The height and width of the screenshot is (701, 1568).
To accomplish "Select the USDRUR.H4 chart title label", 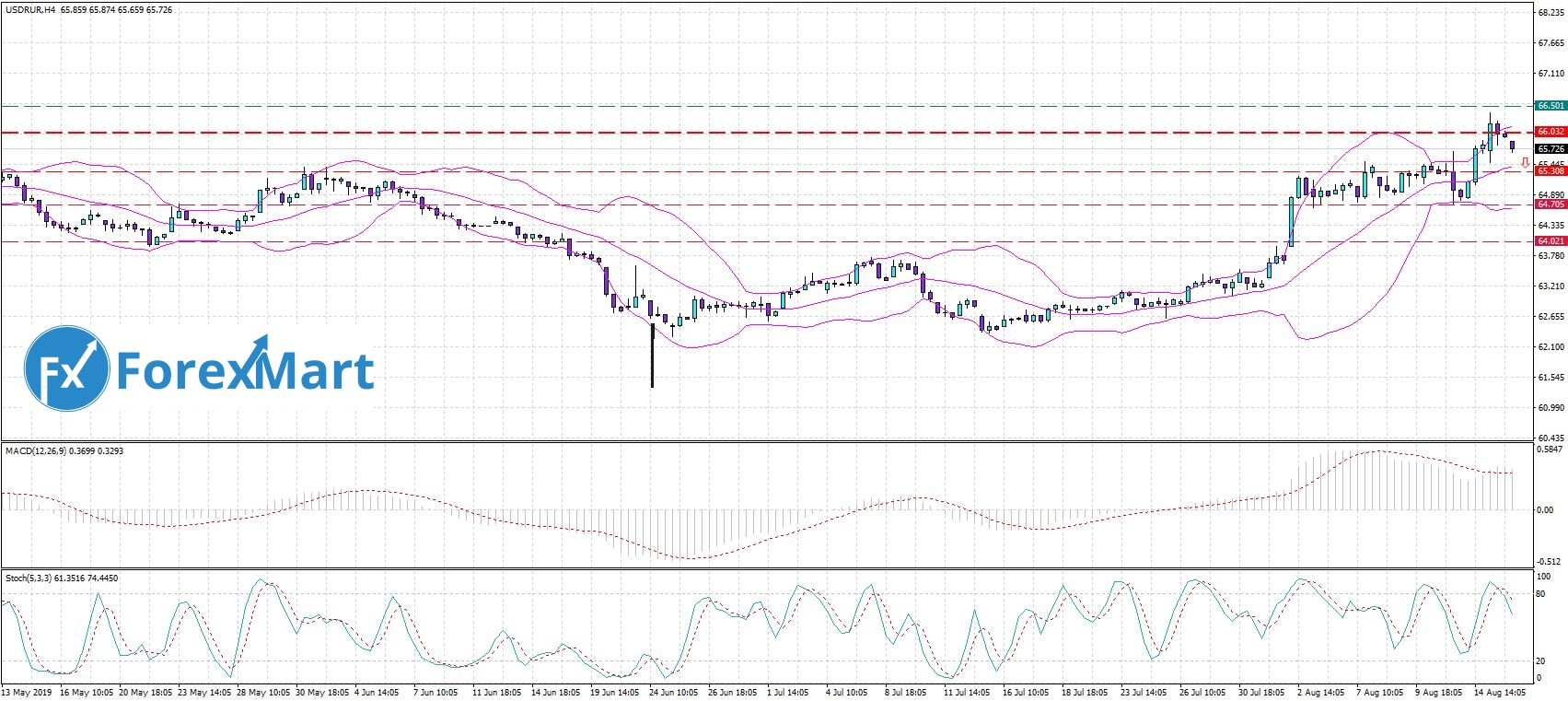I will 29,10.
